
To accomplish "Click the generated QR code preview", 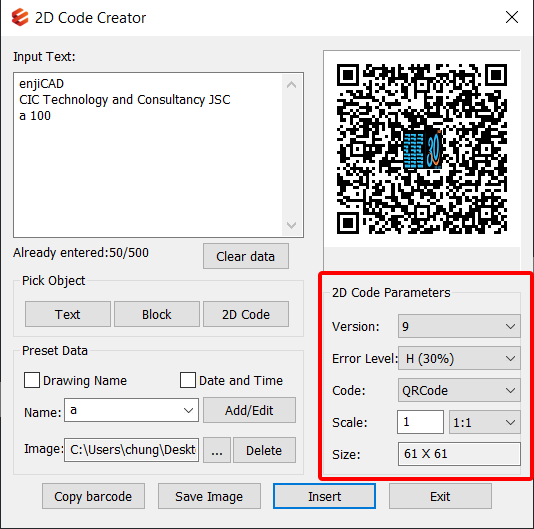I will 422,149.
